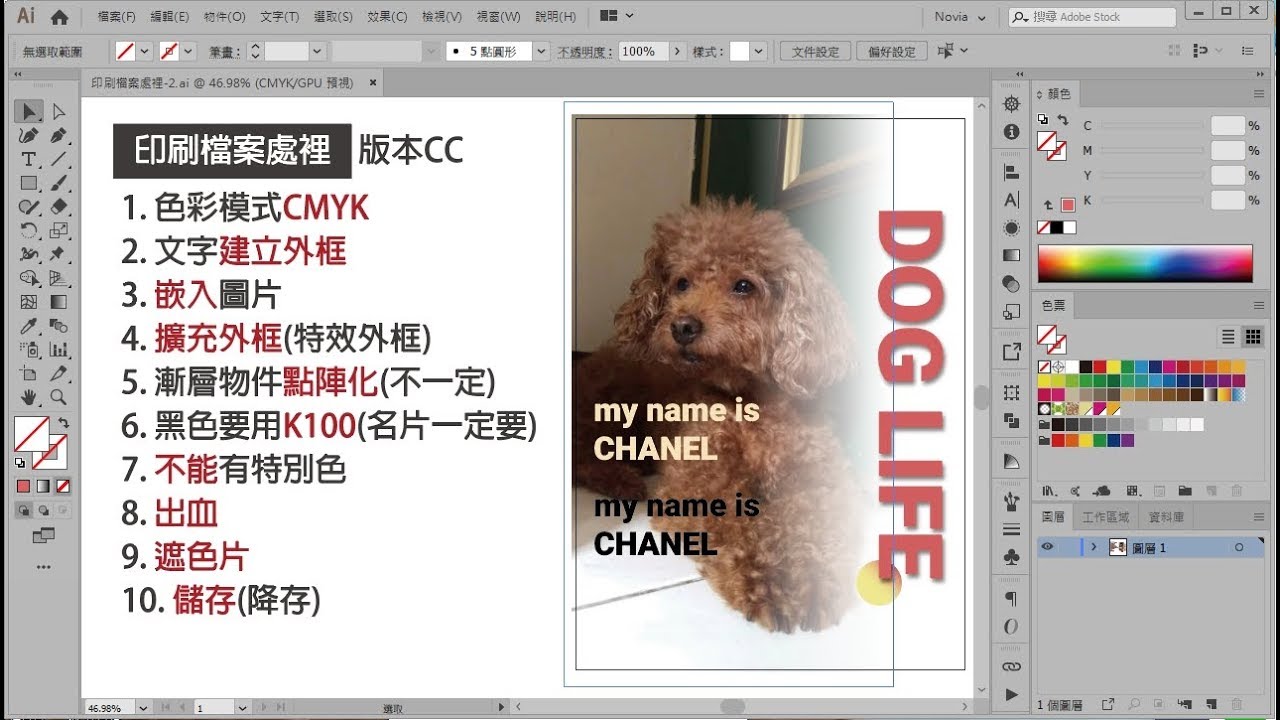Switch swatches panel to thumbnail grid view
The height and width of the screenshot is (720, 1280).
click(x=1252, y=336)
